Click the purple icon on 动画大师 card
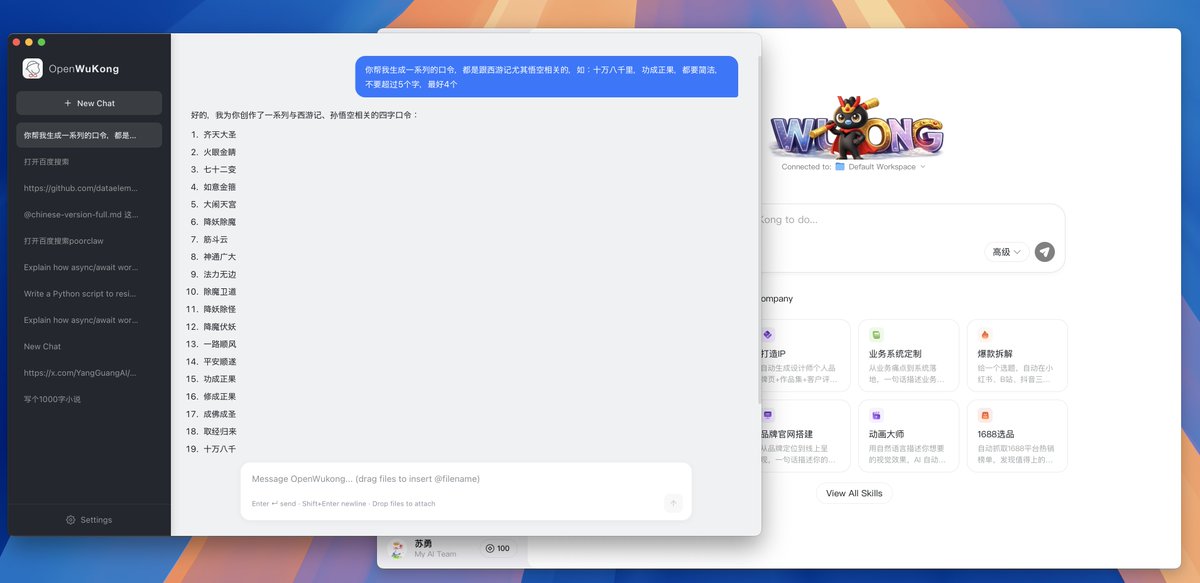1200x583 pixels. pyautogui.click(x=876, y=415)
